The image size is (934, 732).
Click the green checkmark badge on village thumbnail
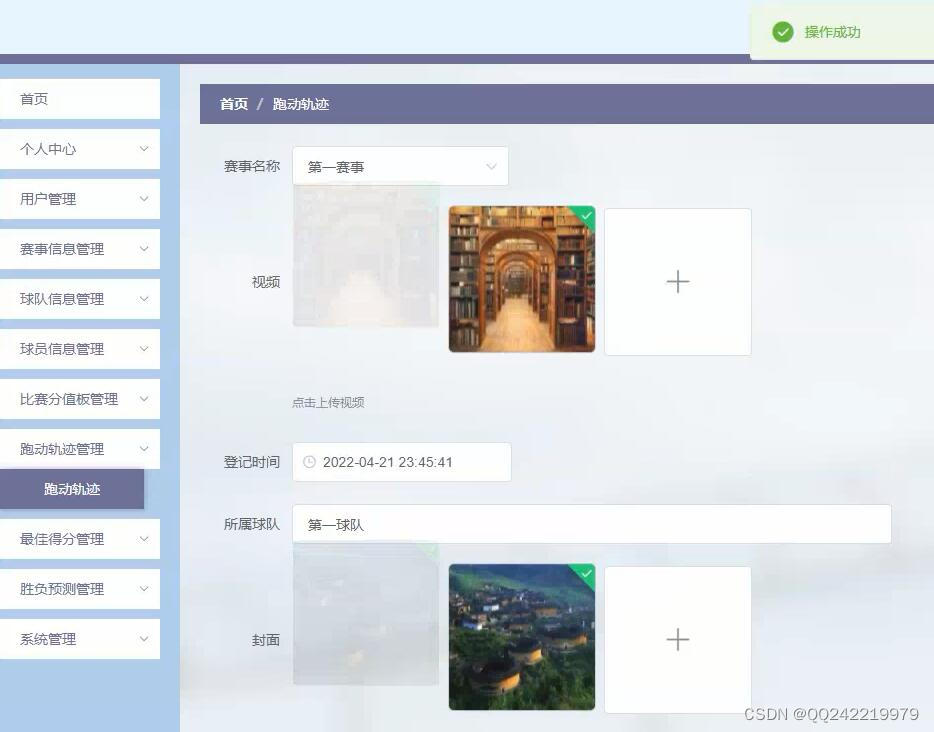586,574
